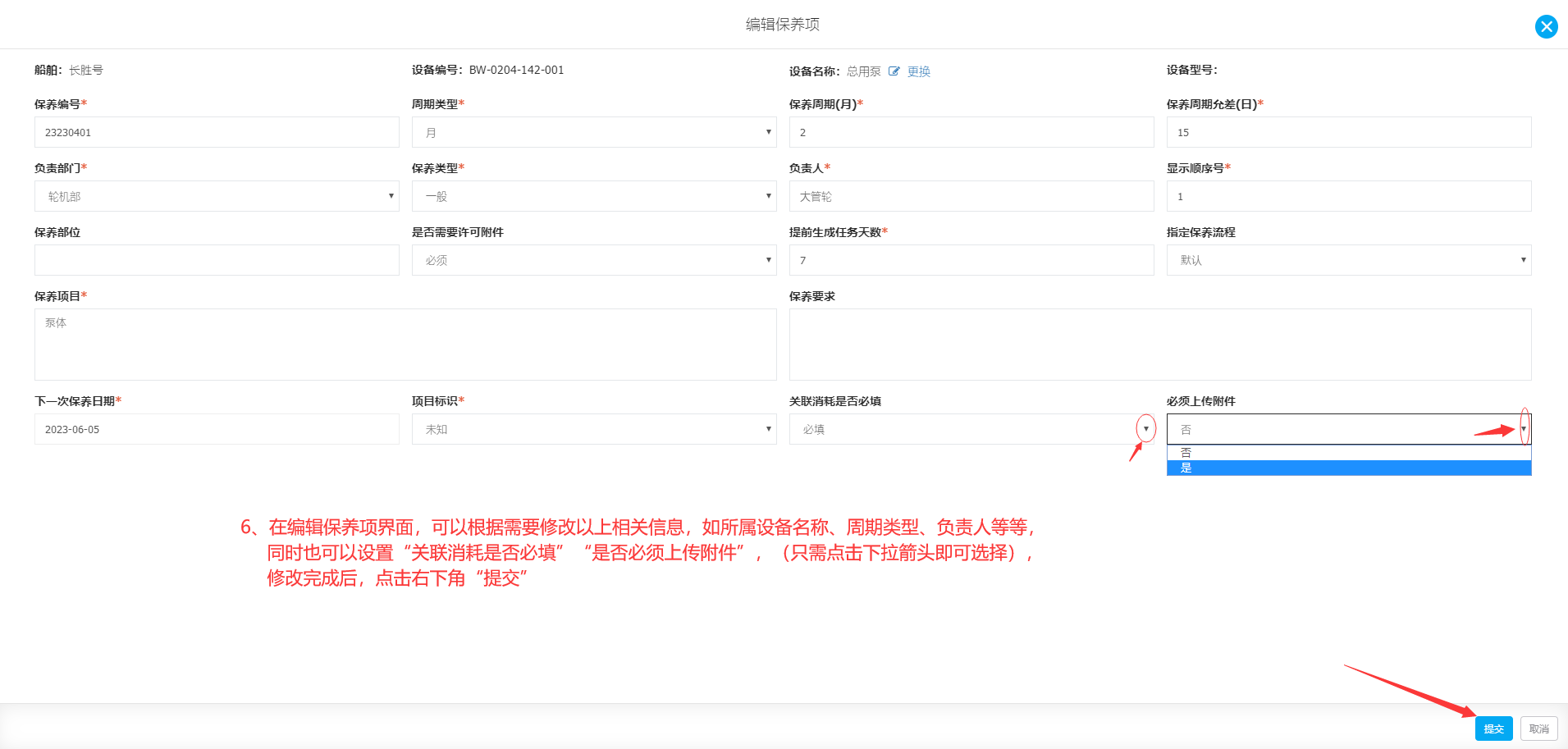Select option 否 in the open list

(x=1349, y=453)
